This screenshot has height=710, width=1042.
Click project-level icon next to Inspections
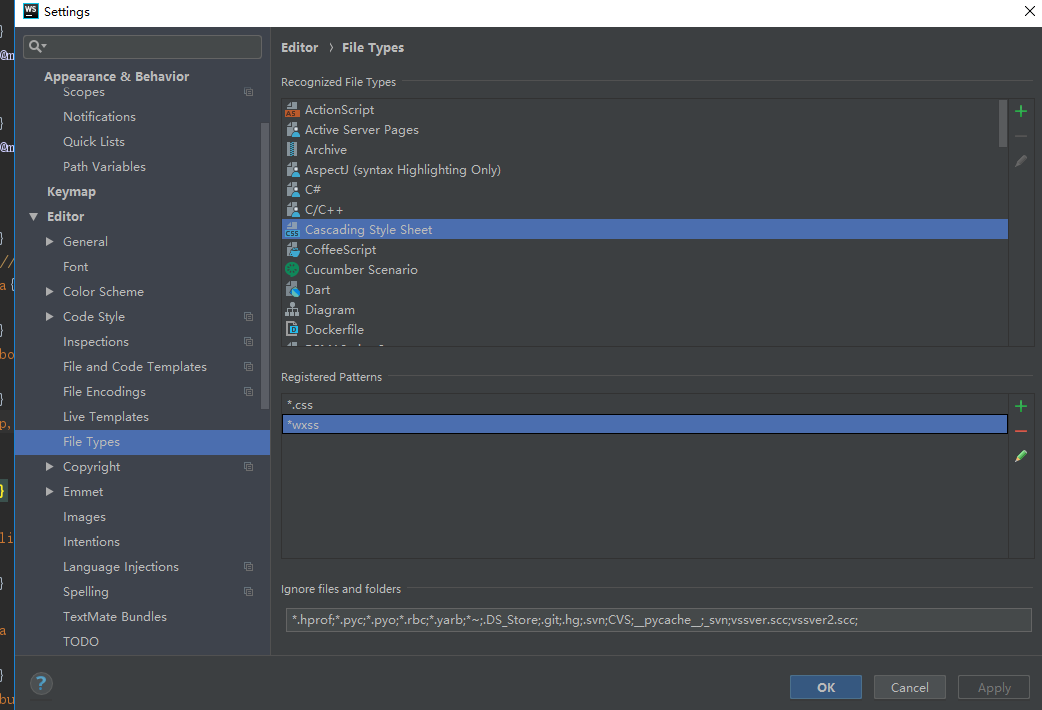point(249,342)
